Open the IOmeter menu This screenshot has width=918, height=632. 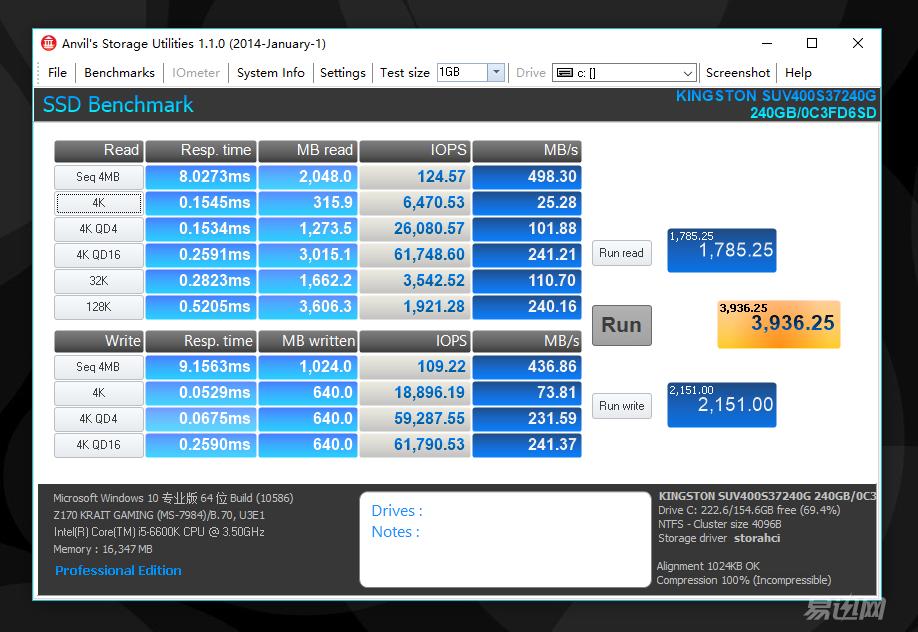tap(196, 73)
